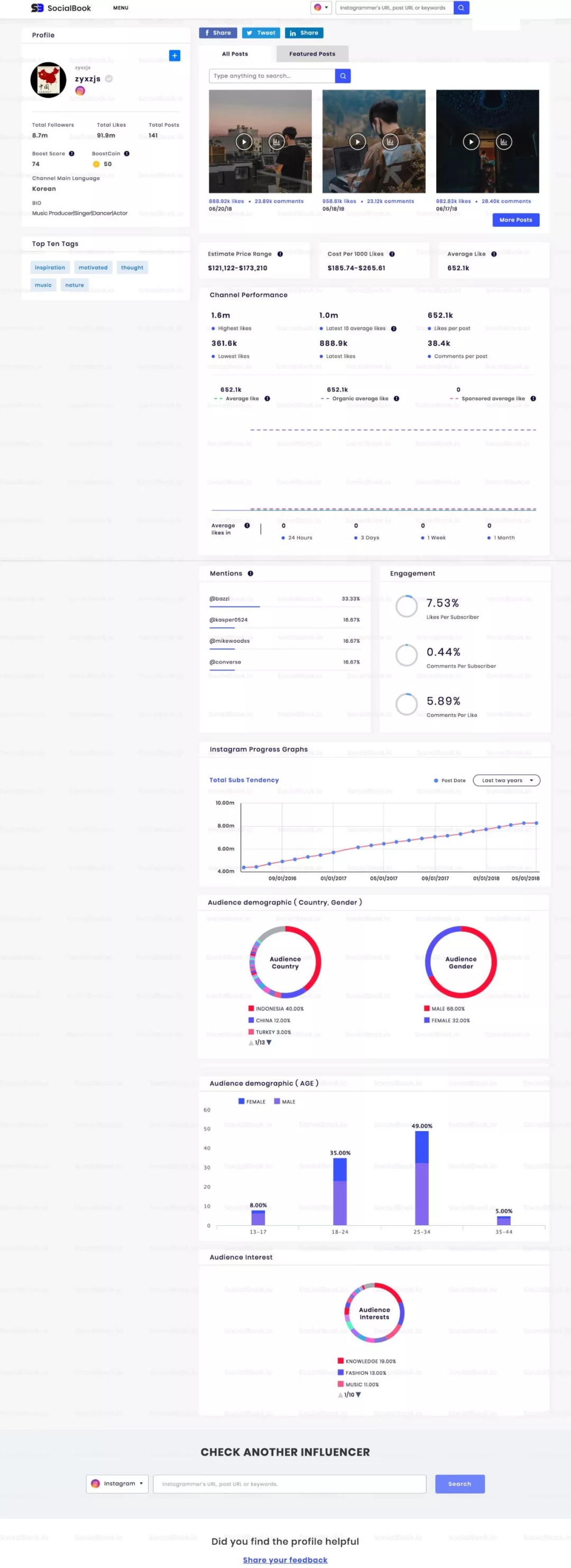
Task: Toggle INDONESIA 40.00% country legend
Action: coord(276,1009)
